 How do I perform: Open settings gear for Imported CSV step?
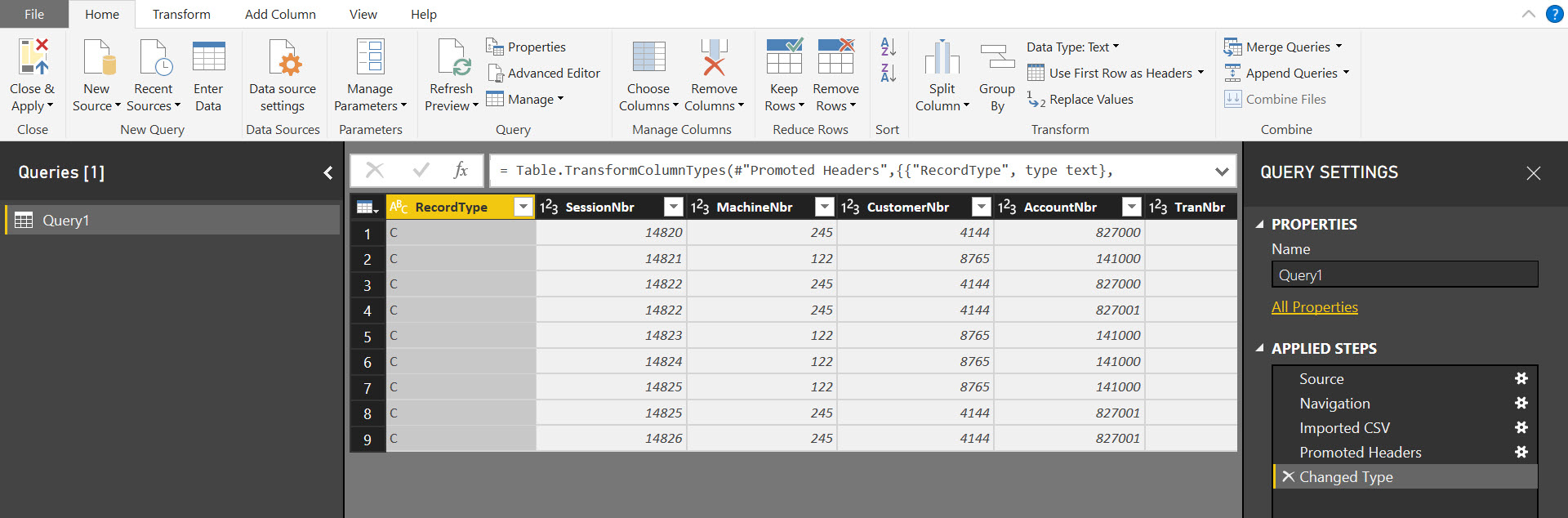click(x=1521, y=427)
